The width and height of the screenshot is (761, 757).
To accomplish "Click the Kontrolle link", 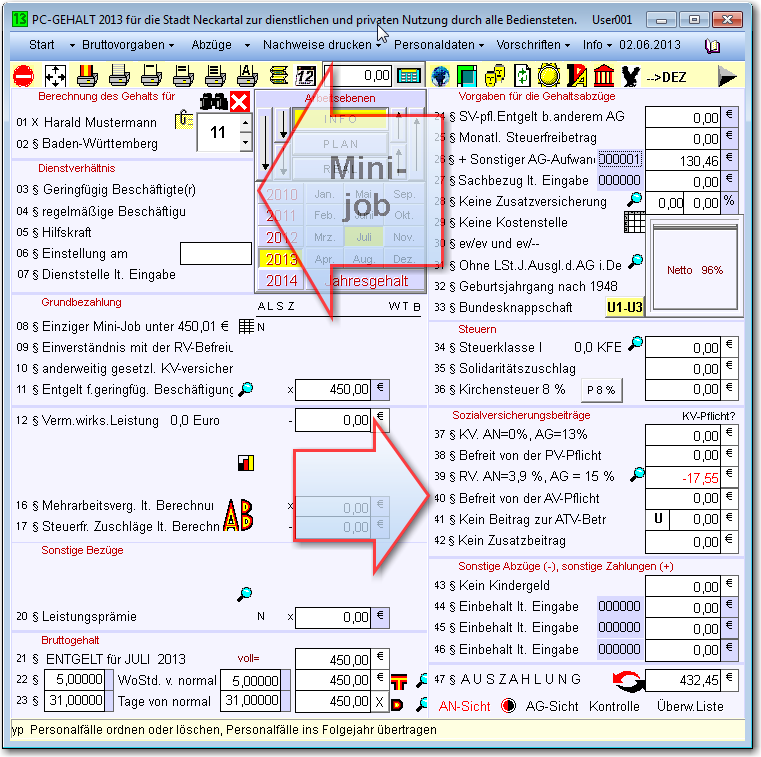I will pos(614,707).
